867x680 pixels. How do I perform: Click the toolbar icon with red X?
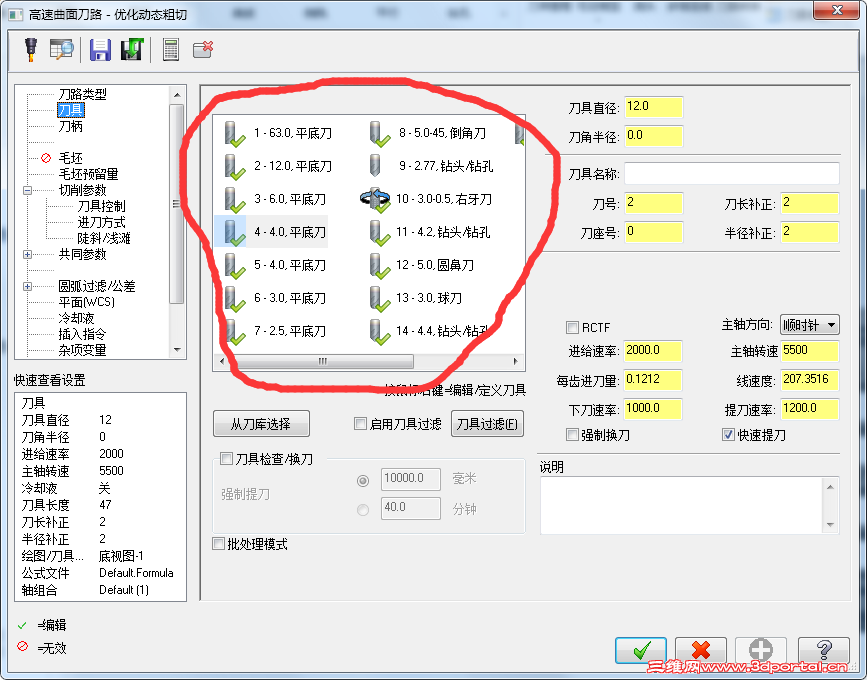point(203,49)
